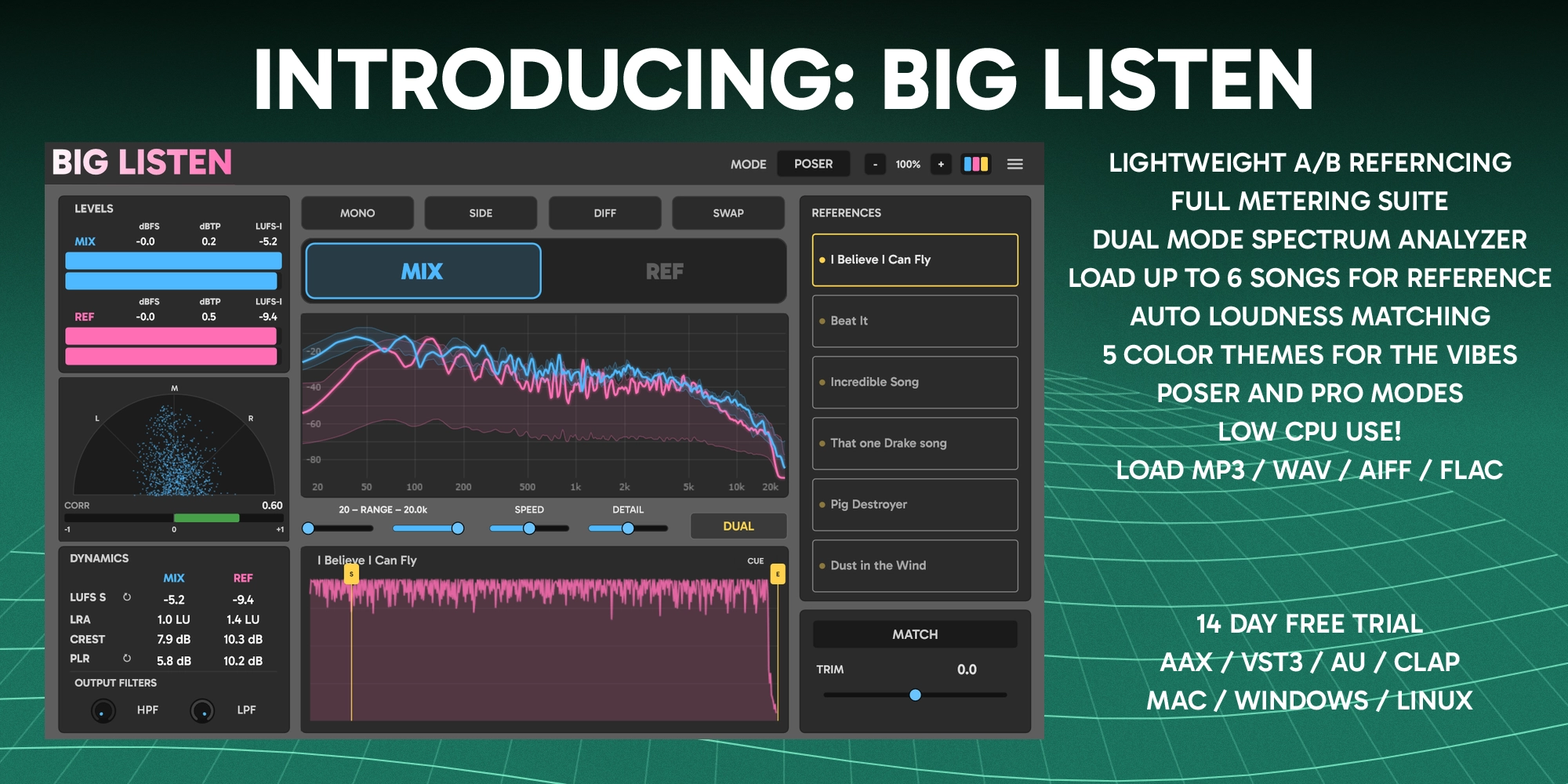
Task: Click the HPF output filter knob
Action: pyautogui.click(x=103, y=711)
